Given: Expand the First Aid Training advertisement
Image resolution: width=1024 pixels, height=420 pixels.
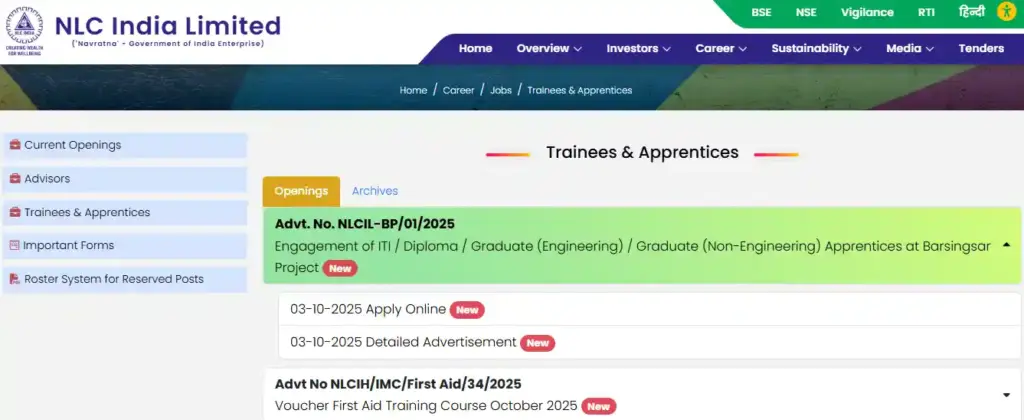Looking at the screenshot, I should click(x=1005, y=394).
